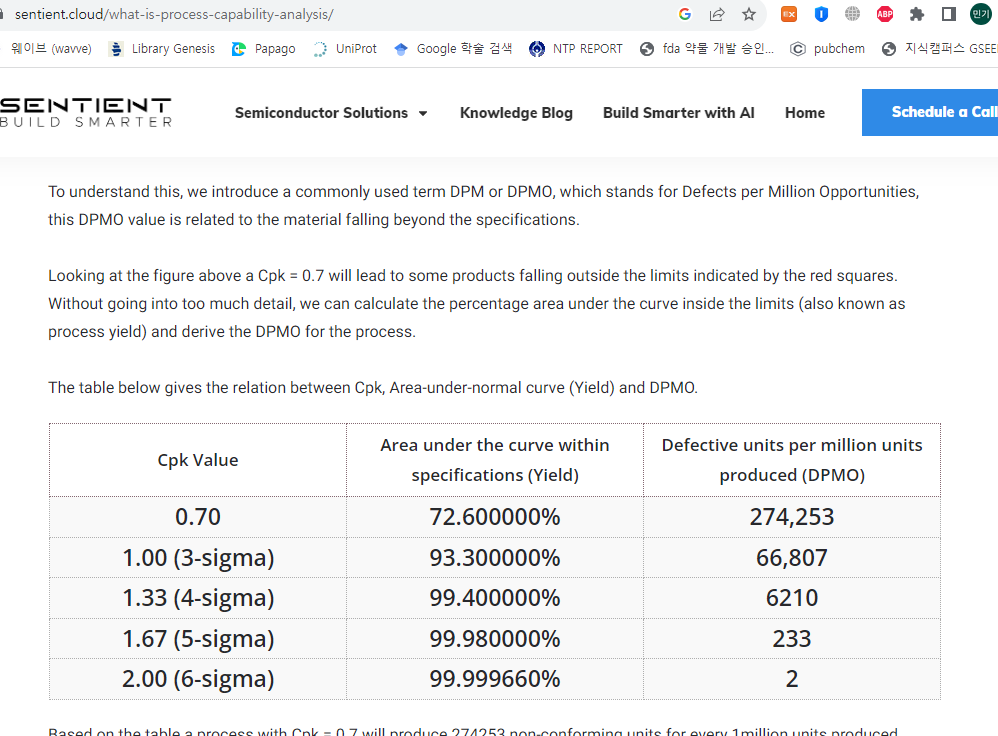
Task: Go to Build Smarter with AI
Action: click(x=678, y=113)
